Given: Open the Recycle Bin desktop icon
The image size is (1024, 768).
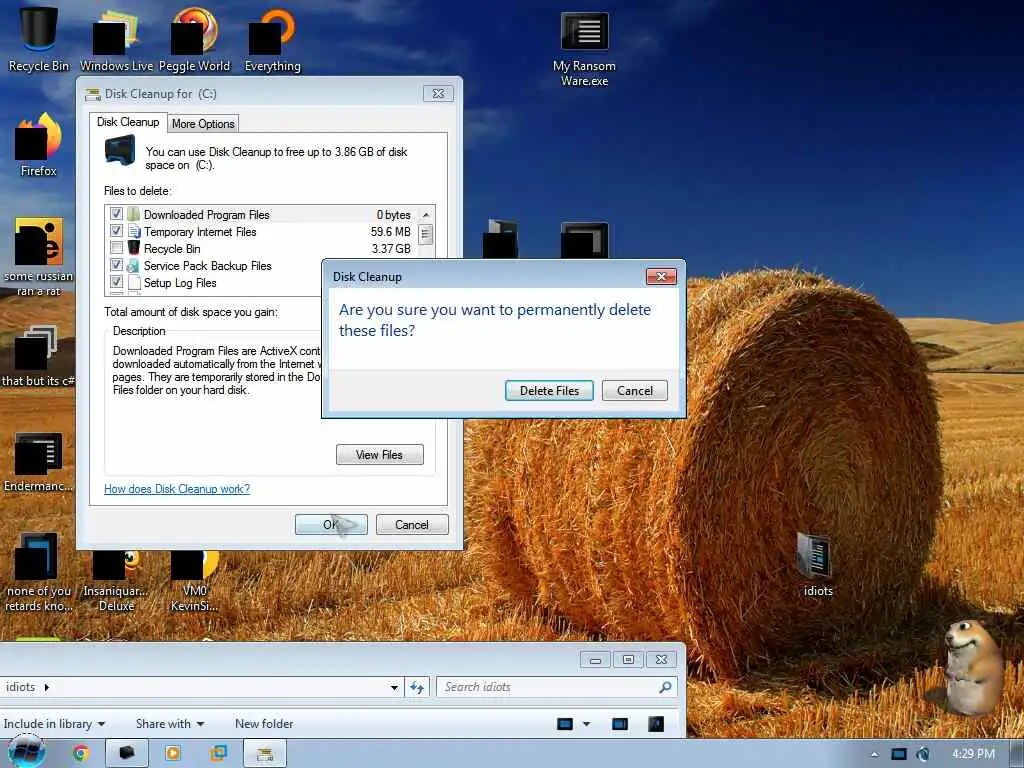Looking at the screenshot, I should pyautogui.click(x=39, y=39).
